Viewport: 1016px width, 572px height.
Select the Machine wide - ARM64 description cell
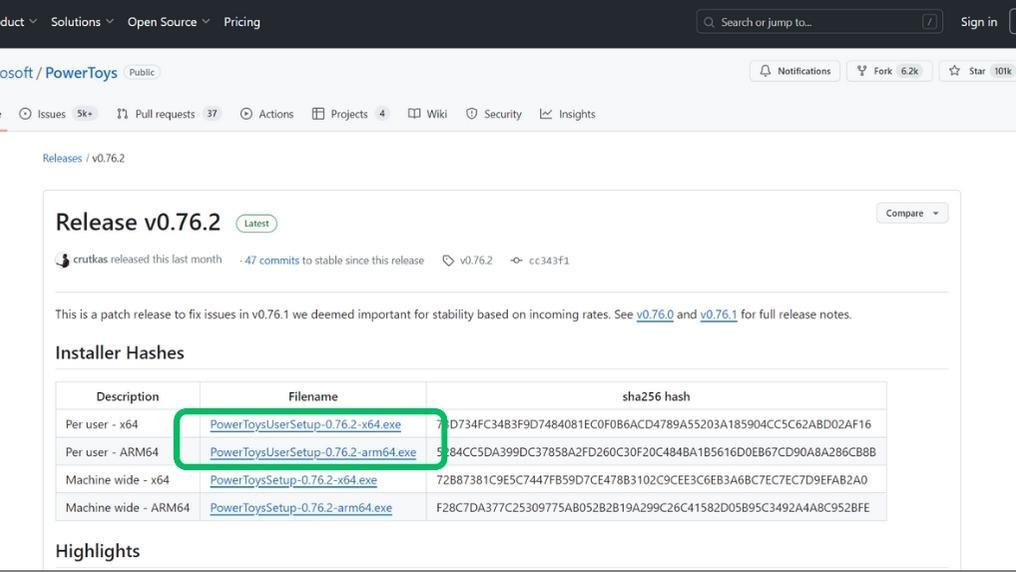pos(128,508)
